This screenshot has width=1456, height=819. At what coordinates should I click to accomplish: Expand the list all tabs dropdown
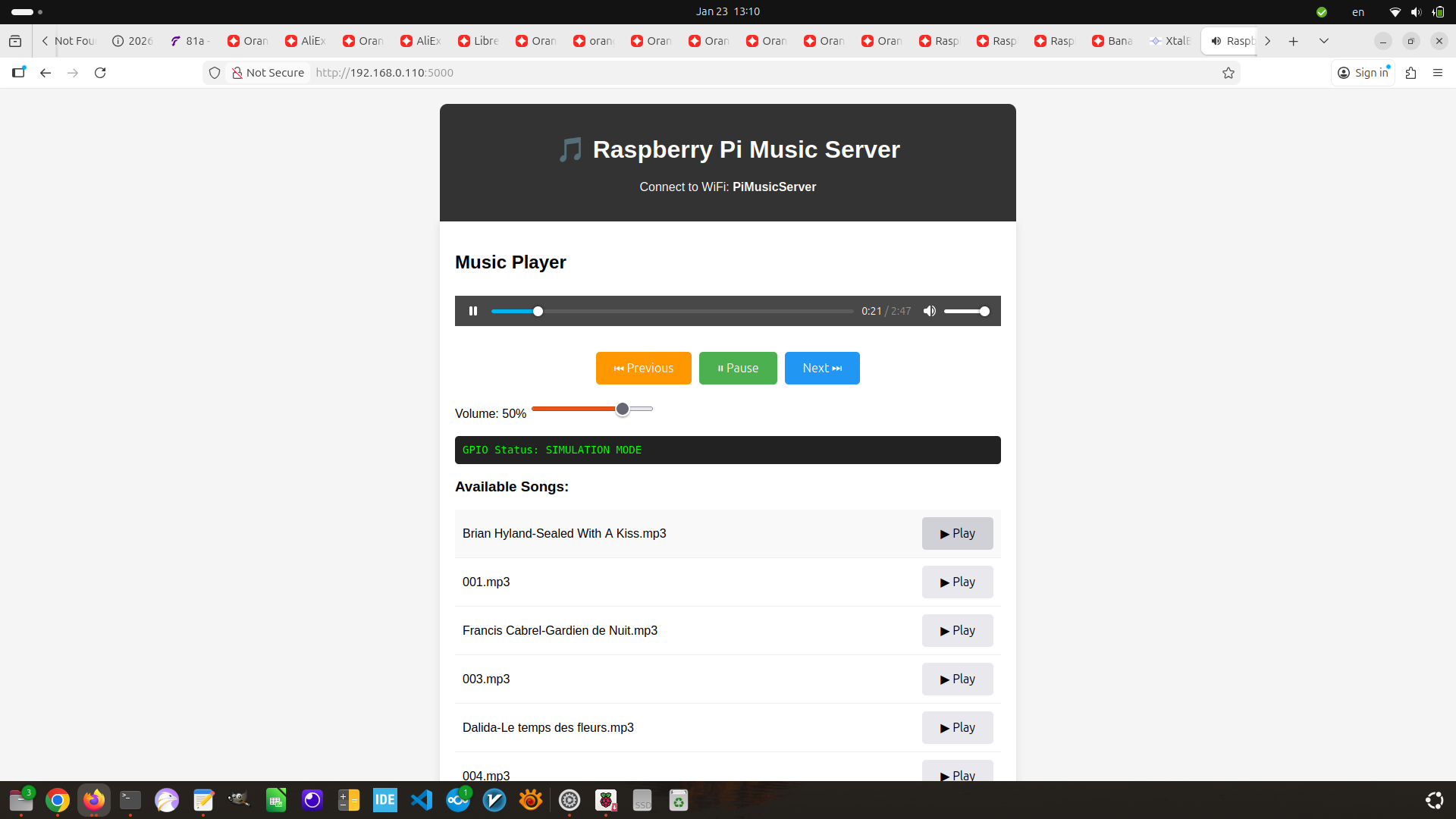(x=1324, y=41)
